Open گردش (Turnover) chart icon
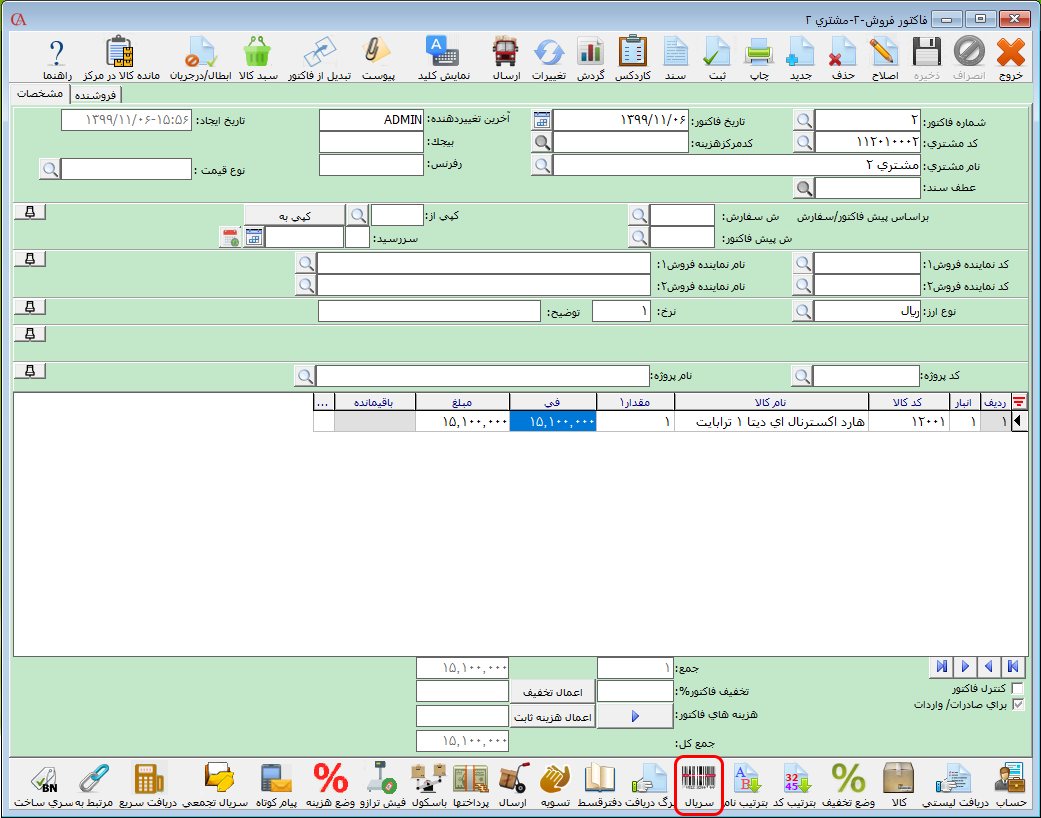Image resolution: width=1041 pixels, height=818 pixels. (589, 58)
